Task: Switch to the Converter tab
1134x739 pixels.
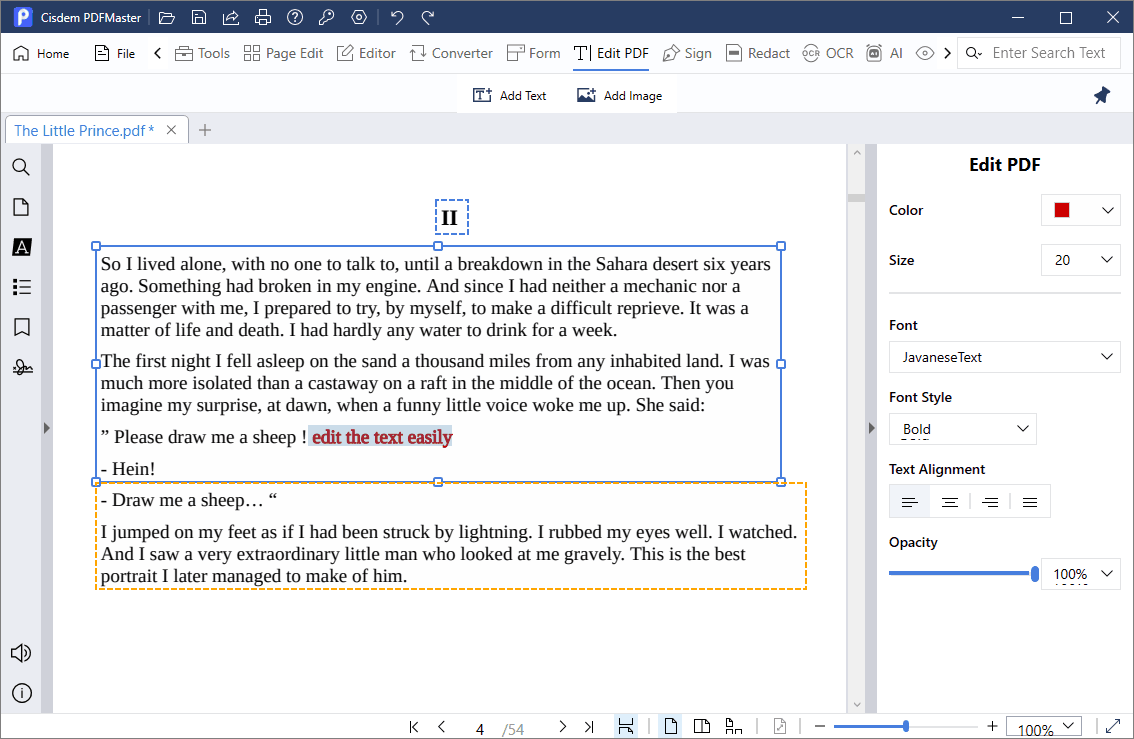Action: pyautogui.click(x=451, y=54)
